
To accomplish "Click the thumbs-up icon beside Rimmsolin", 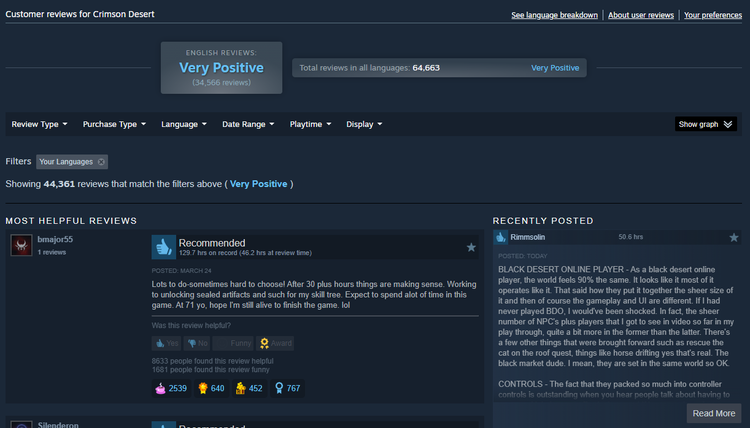I will (501, 237).
